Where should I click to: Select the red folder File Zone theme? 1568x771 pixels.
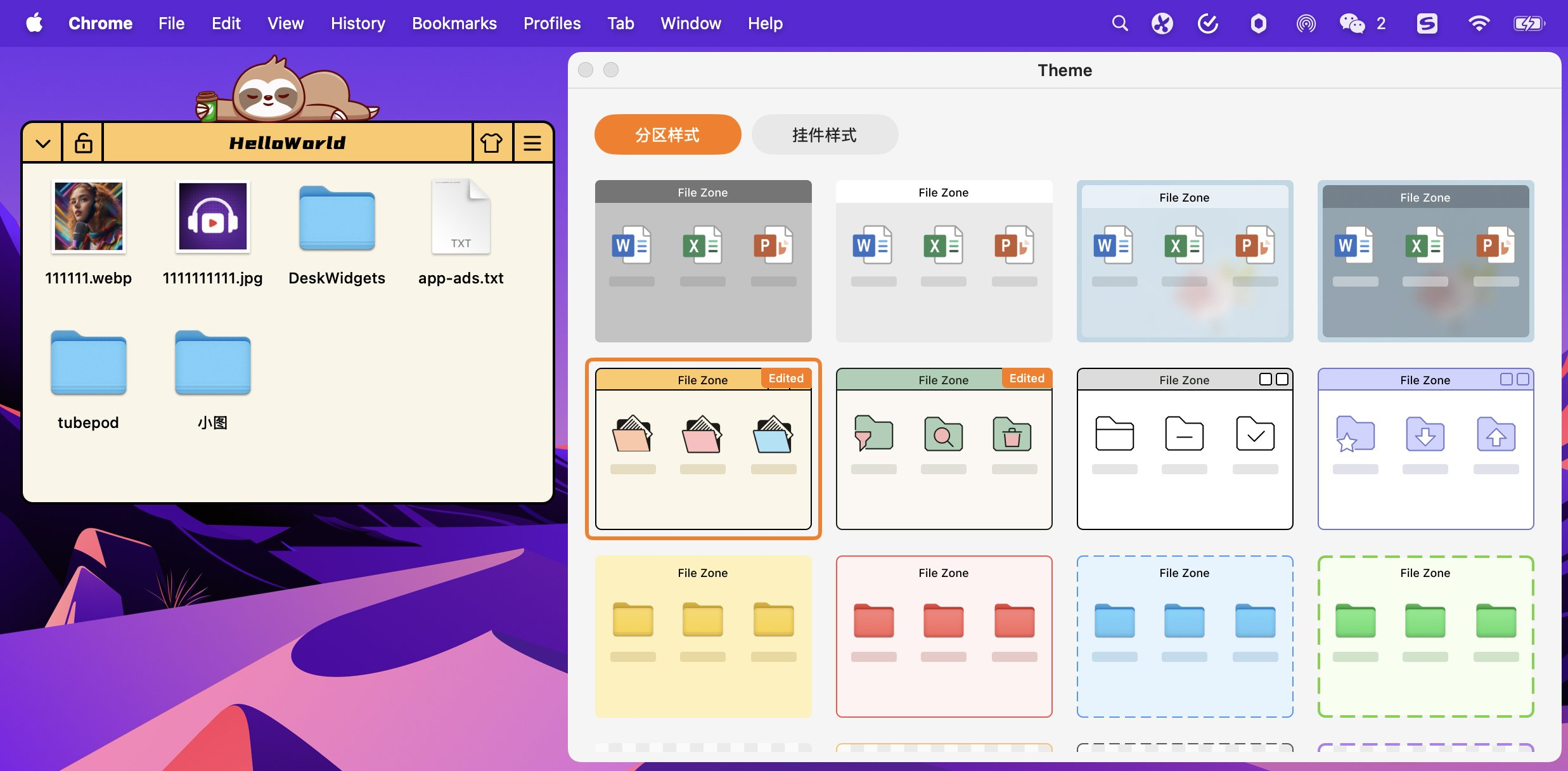coord(944,636)
